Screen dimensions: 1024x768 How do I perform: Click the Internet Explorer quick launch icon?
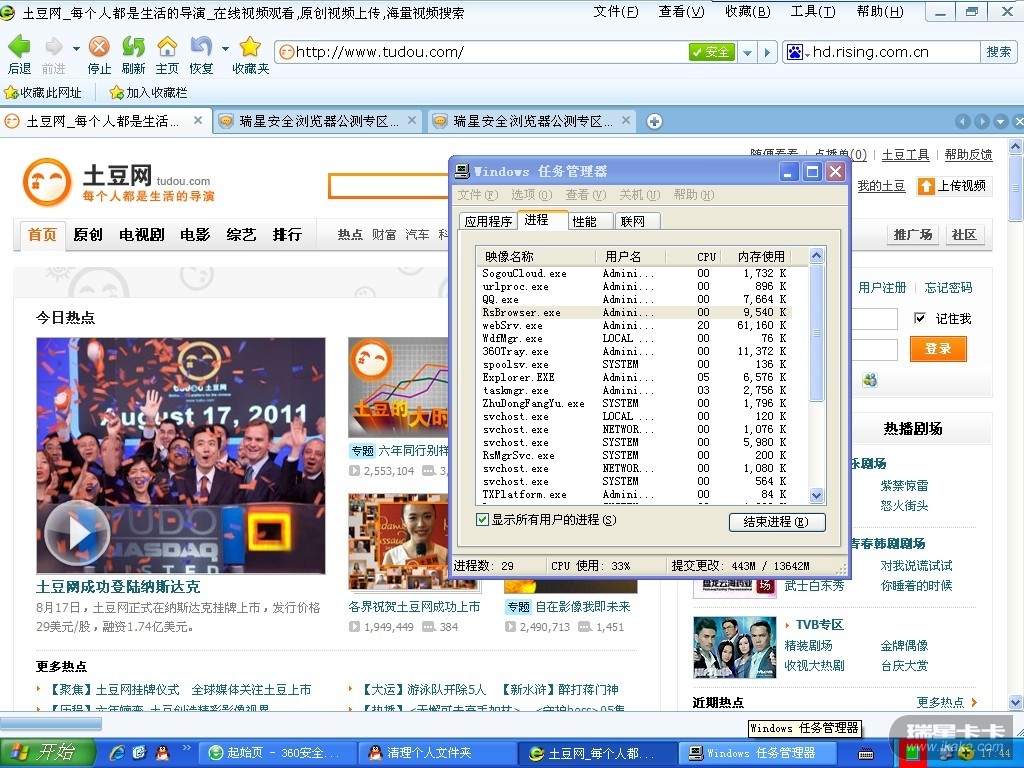tap(118, 753)
